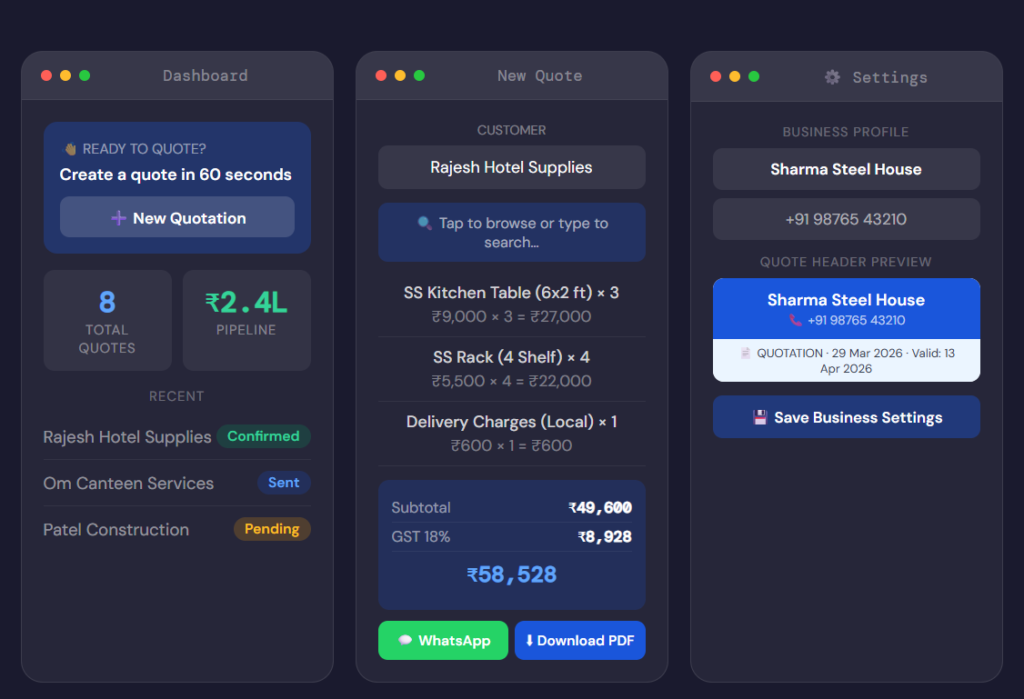Download the quote as PDF
1024x699 pixels.
(580, 641)
